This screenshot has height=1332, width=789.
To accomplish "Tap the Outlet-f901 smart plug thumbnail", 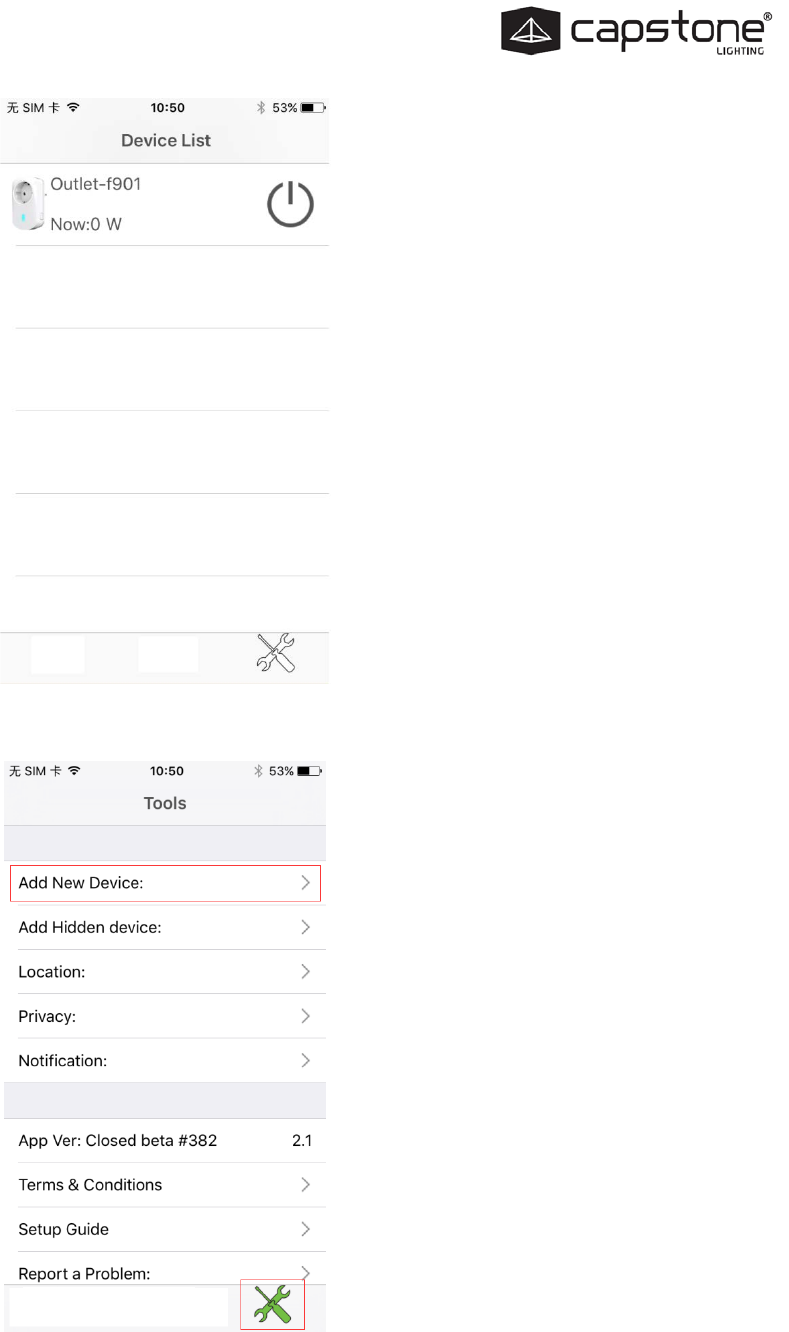I will [28, 204].
